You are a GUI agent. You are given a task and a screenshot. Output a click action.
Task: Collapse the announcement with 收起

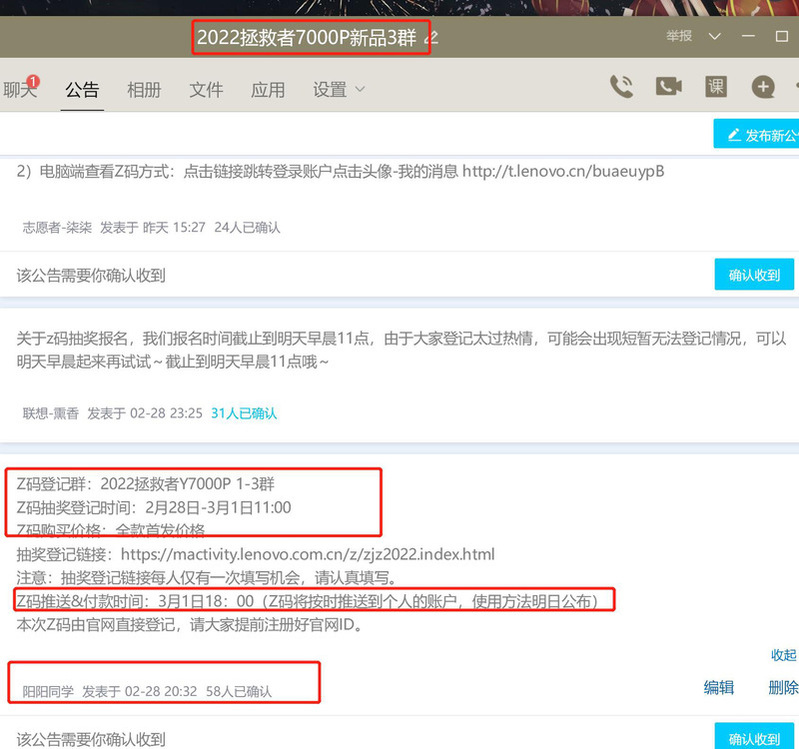point(784,655)
